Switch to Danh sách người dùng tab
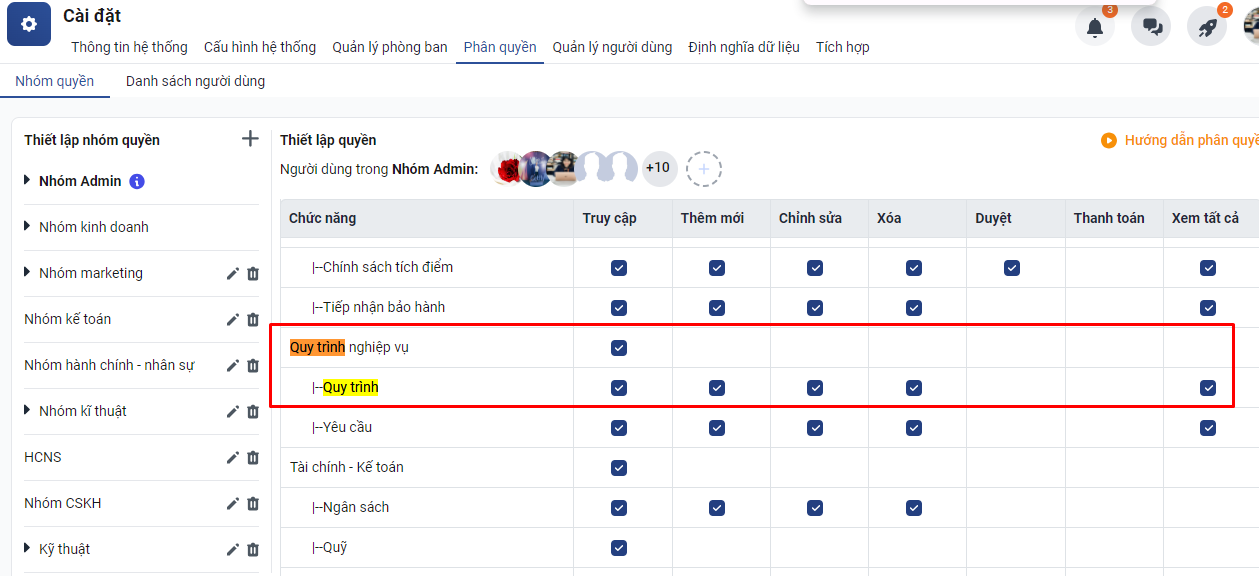This screenshot has width=1259, height=576. pyautogui.click(x=195, y=81)
